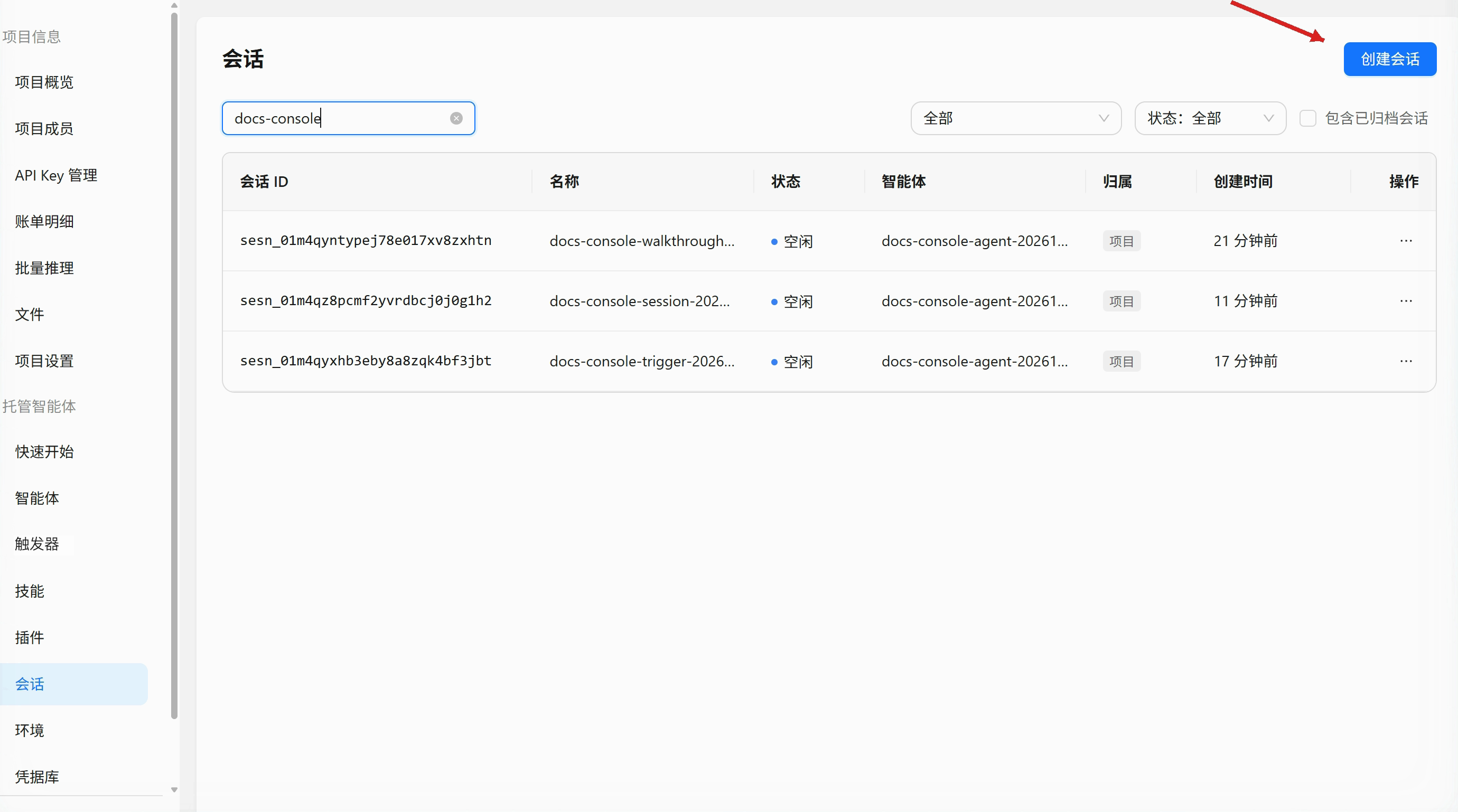Viewport: 1458px width, 812px height.
Task: Open actions menu for docs-console-session row
Action: 1406,301
